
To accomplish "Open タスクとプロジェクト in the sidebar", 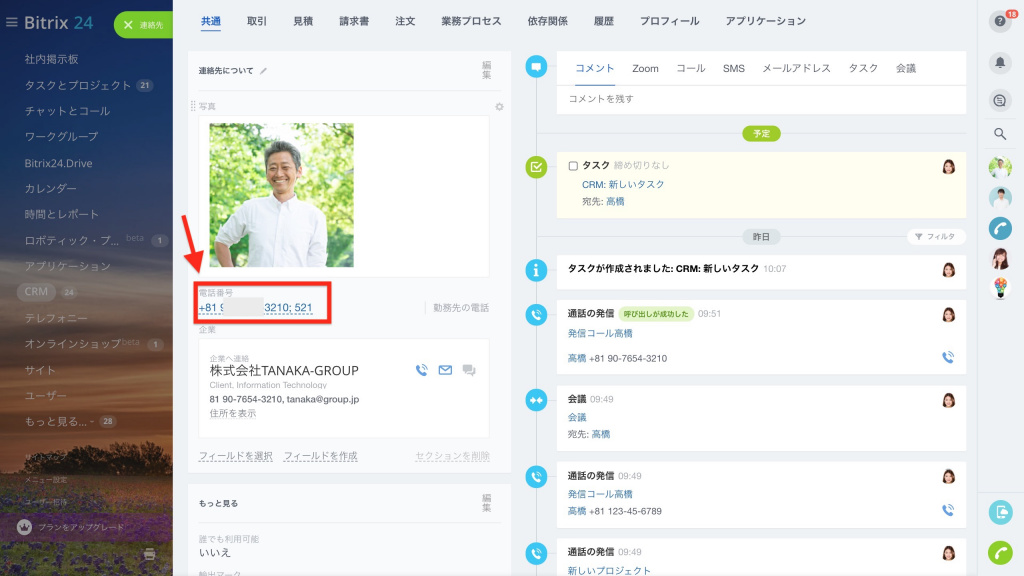I will [x=78, y=85].
